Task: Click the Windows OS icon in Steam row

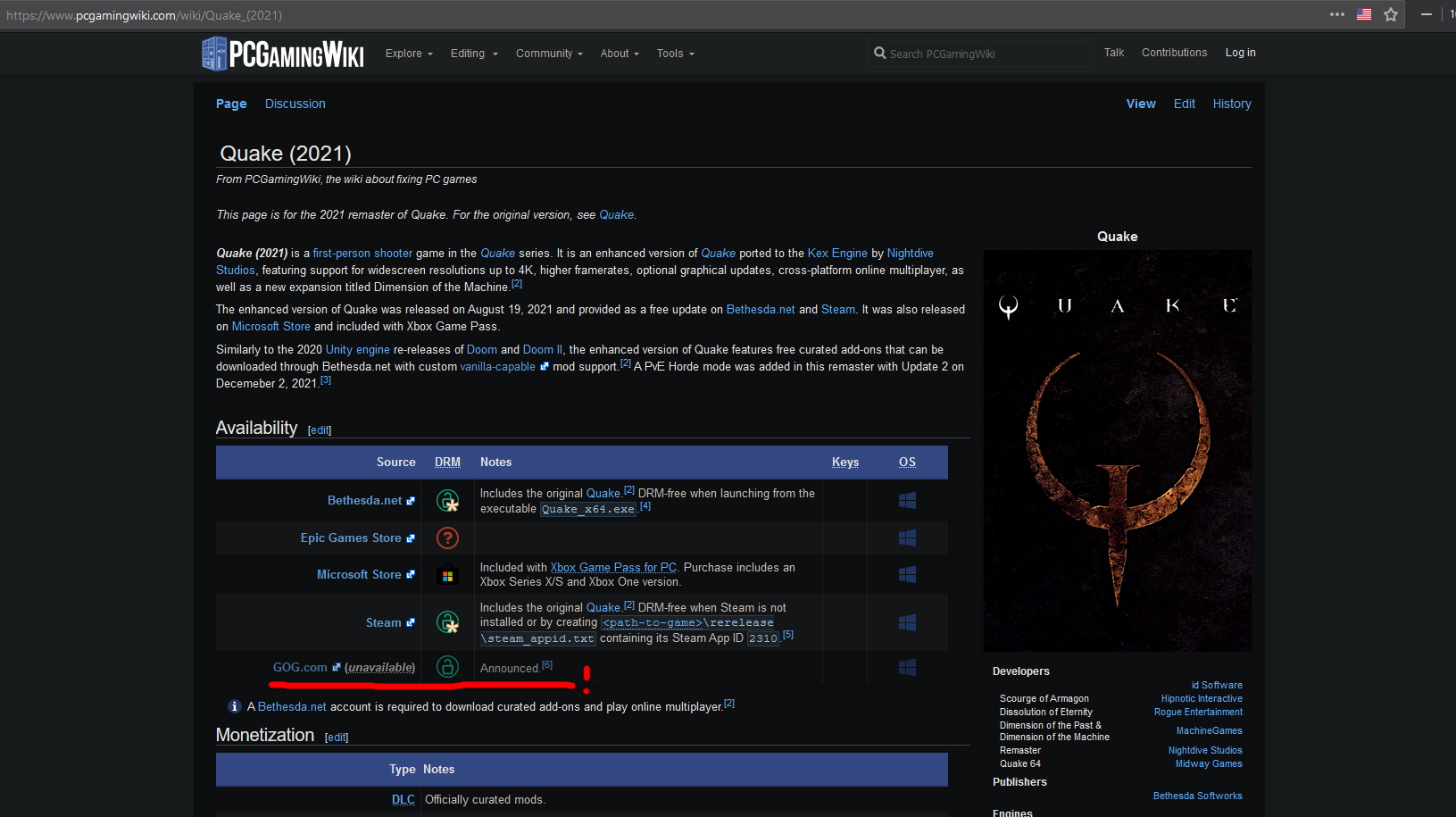Action: tap(907, 622)
